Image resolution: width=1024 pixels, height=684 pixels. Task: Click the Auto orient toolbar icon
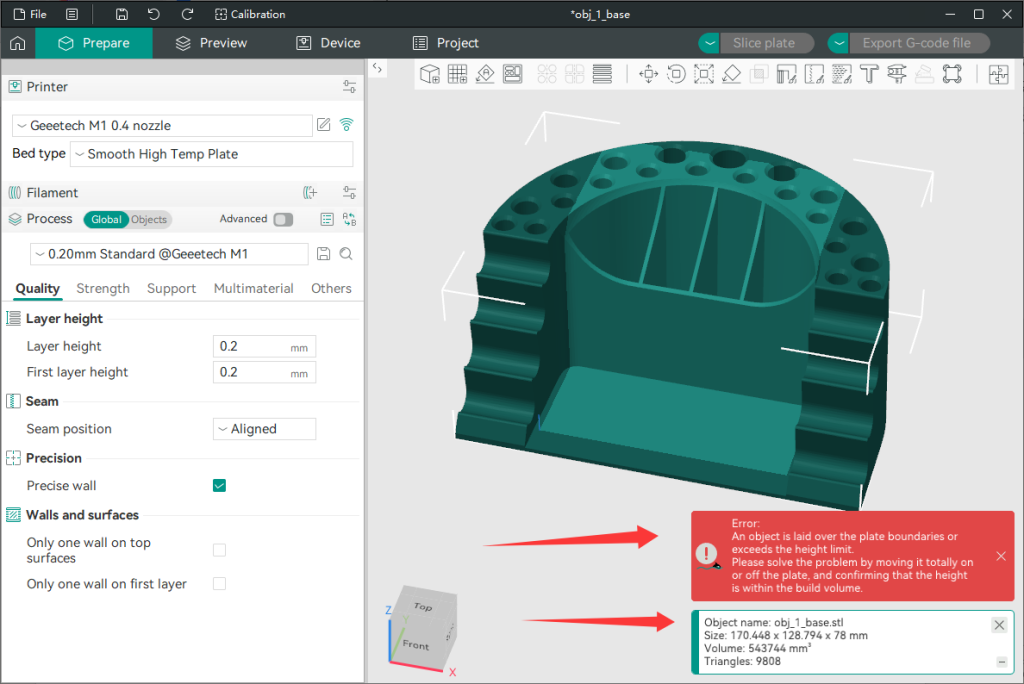pyautogui.click(x=485, y=74)
